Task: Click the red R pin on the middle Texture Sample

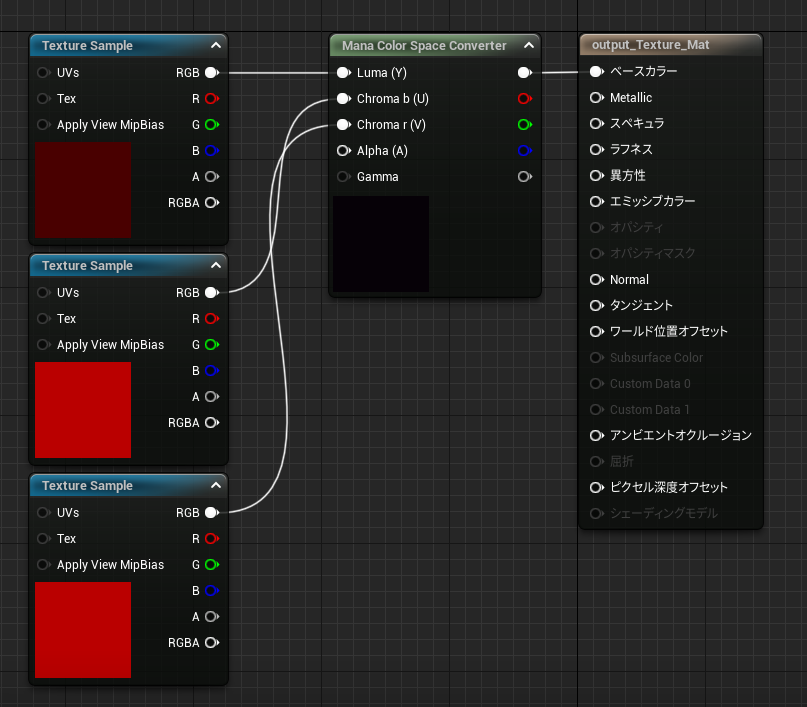Action: point(212,319)
